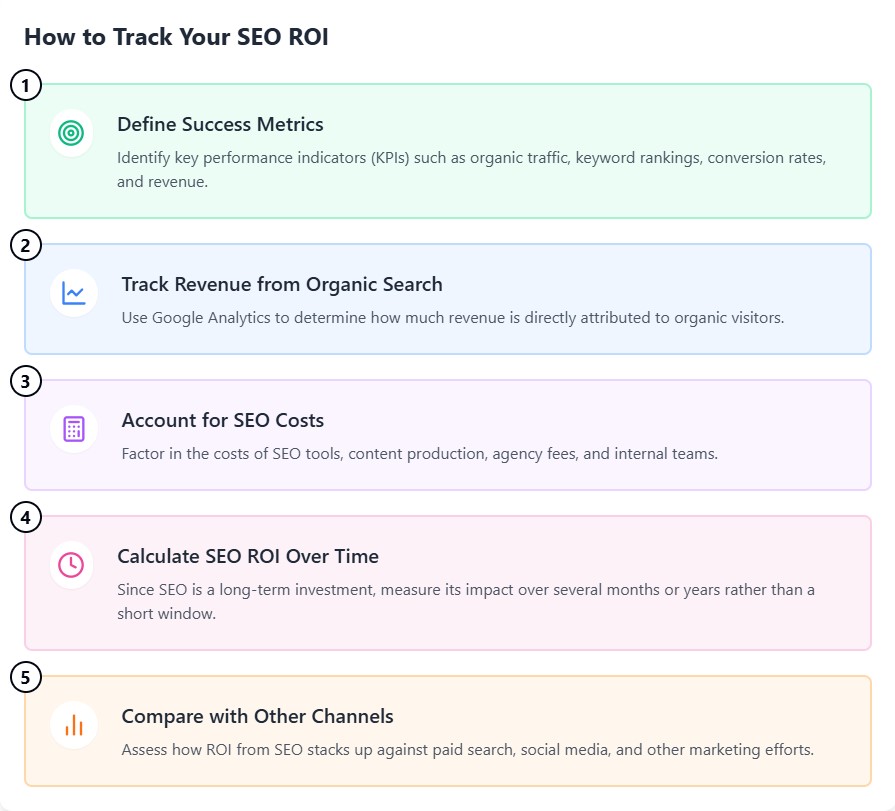Open the calculator icon in Account for SEO Costs
The image size is (895, 811).
click(72, 428)
